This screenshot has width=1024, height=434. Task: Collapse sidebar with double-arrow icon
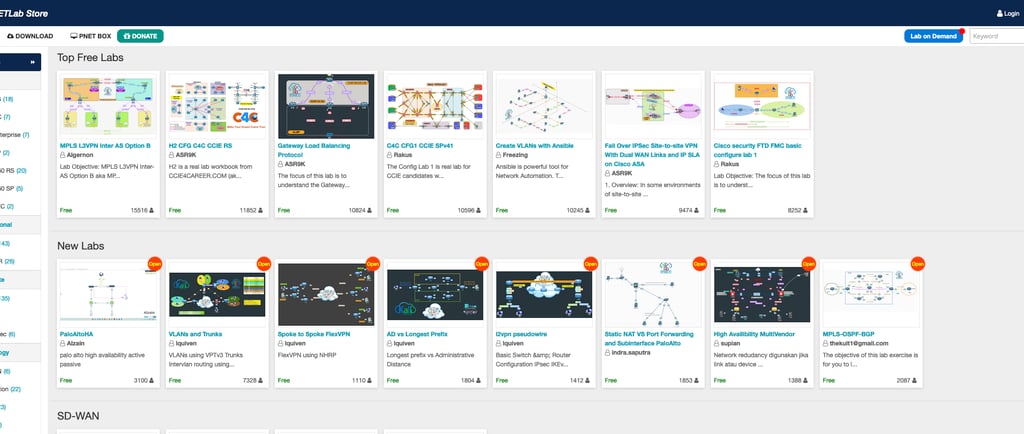click(33, 62)
